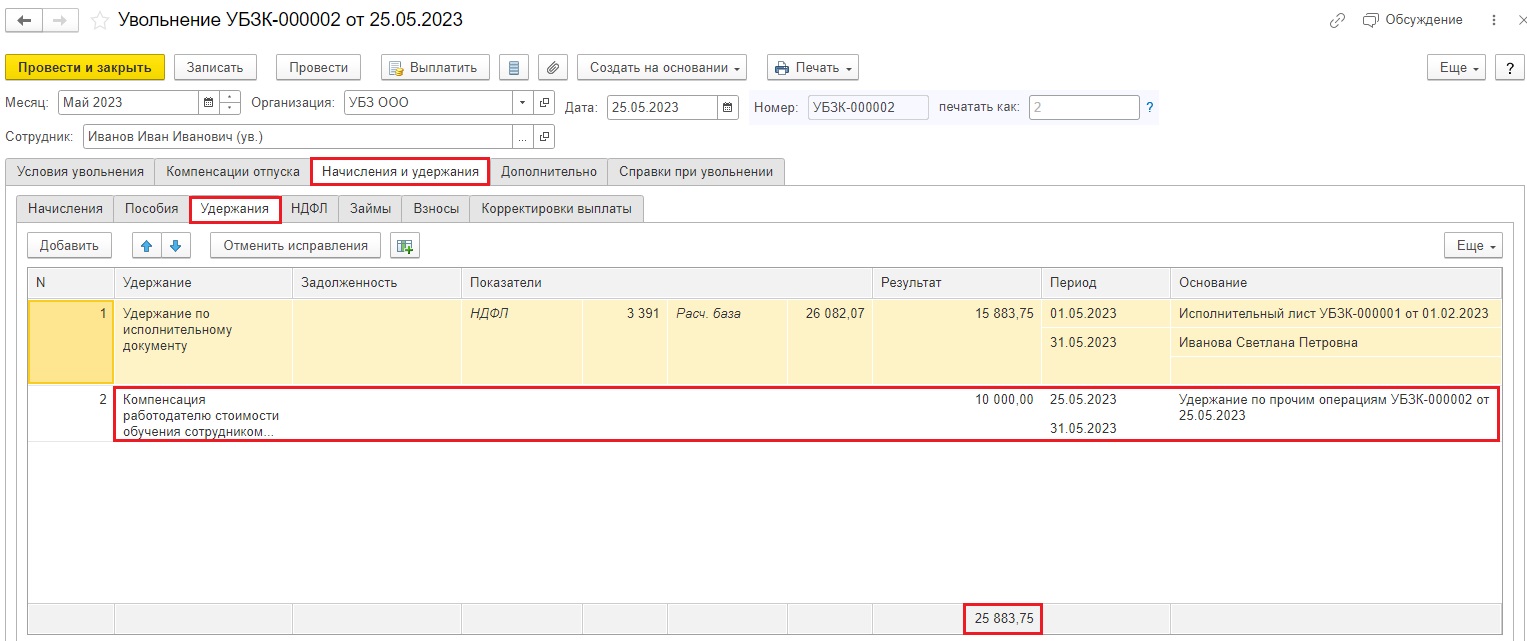Viewport: 1527px width, 641px height.
Task: Open the Удержания sub-tab
Action: coord(235,208)
